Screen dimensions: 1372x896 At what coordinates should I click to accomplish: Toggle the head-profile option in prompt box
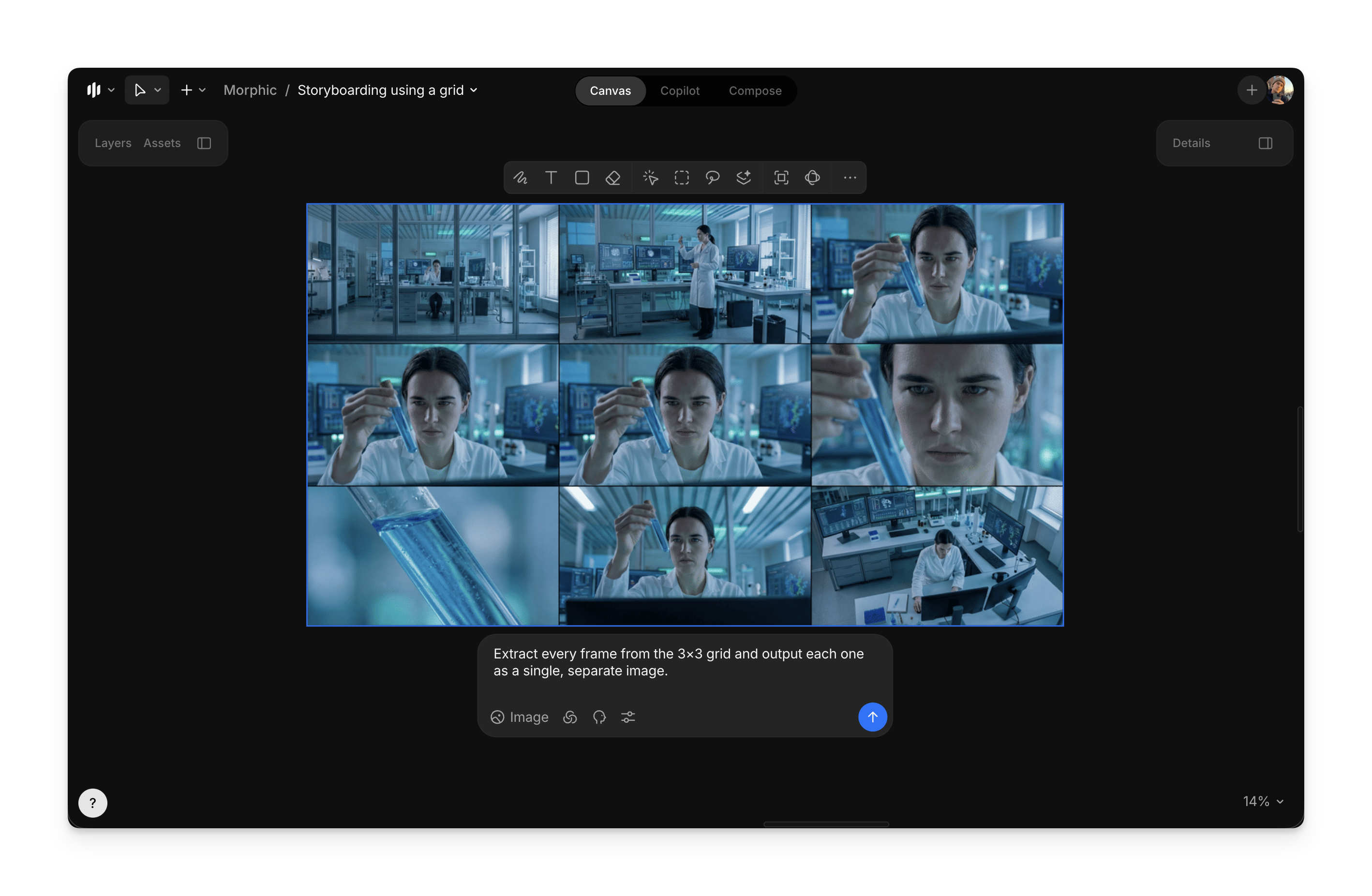[599, 717]
